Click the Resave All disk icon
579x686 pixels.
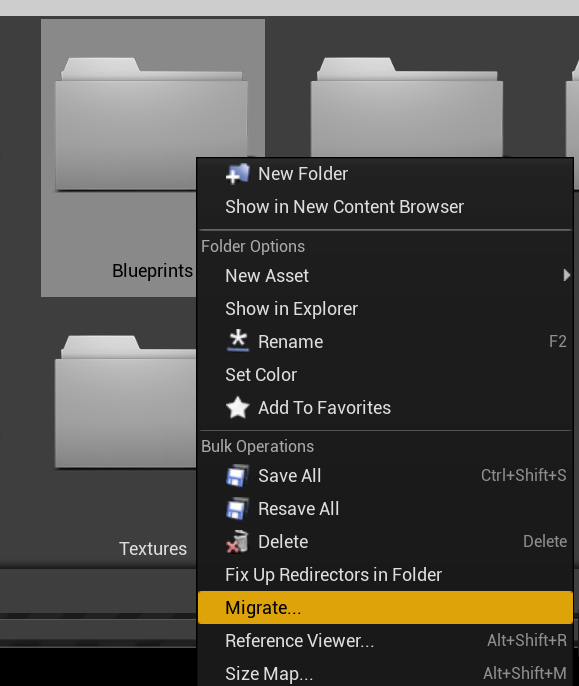tap(238, 508)
